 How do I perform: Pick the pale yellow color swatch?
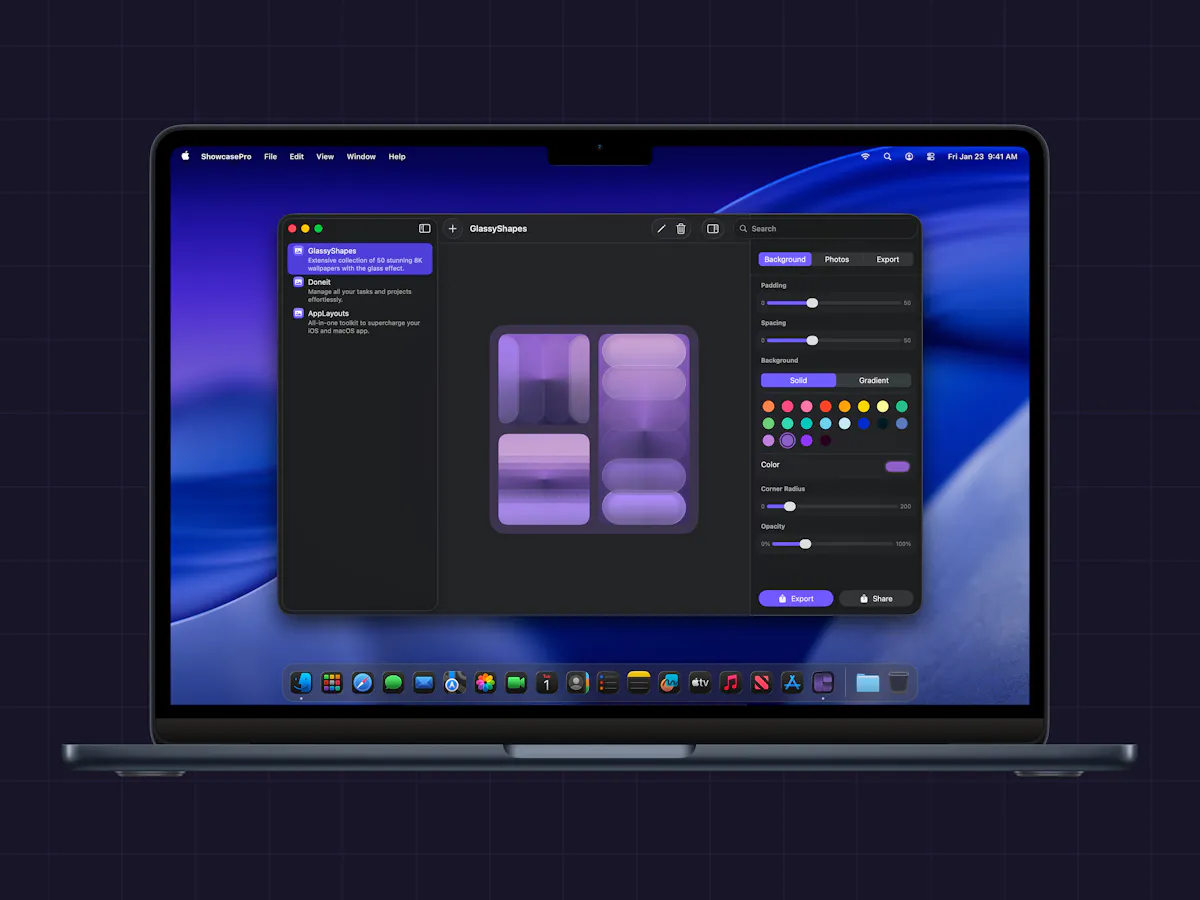click(x=883, y=406)
